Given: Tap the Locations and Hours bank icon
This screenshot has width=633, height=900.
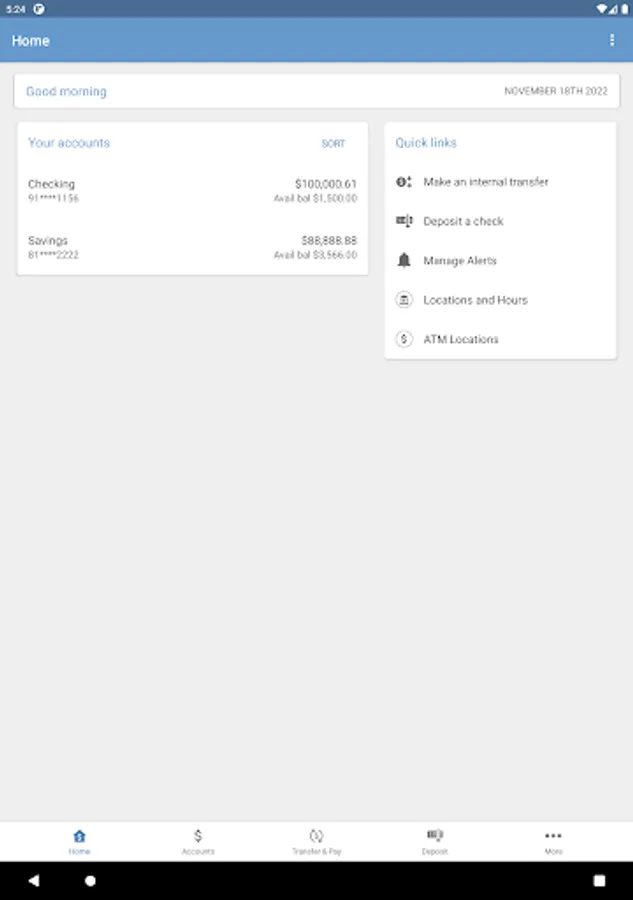Looking at the screenshot, I should (404, 300).
